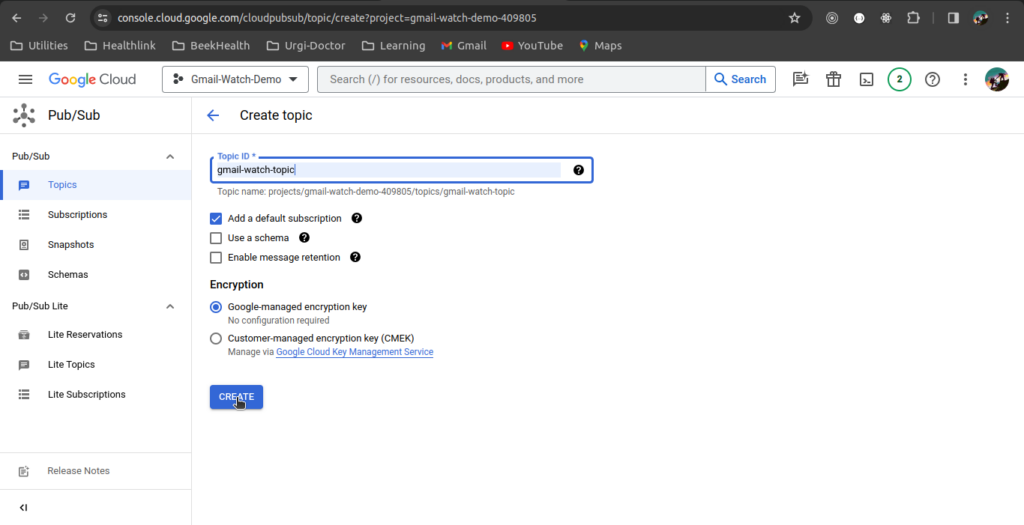Screen dimensions: 1024x525
Task: Open the Learning bookmark folder
Action: [393, 46]
